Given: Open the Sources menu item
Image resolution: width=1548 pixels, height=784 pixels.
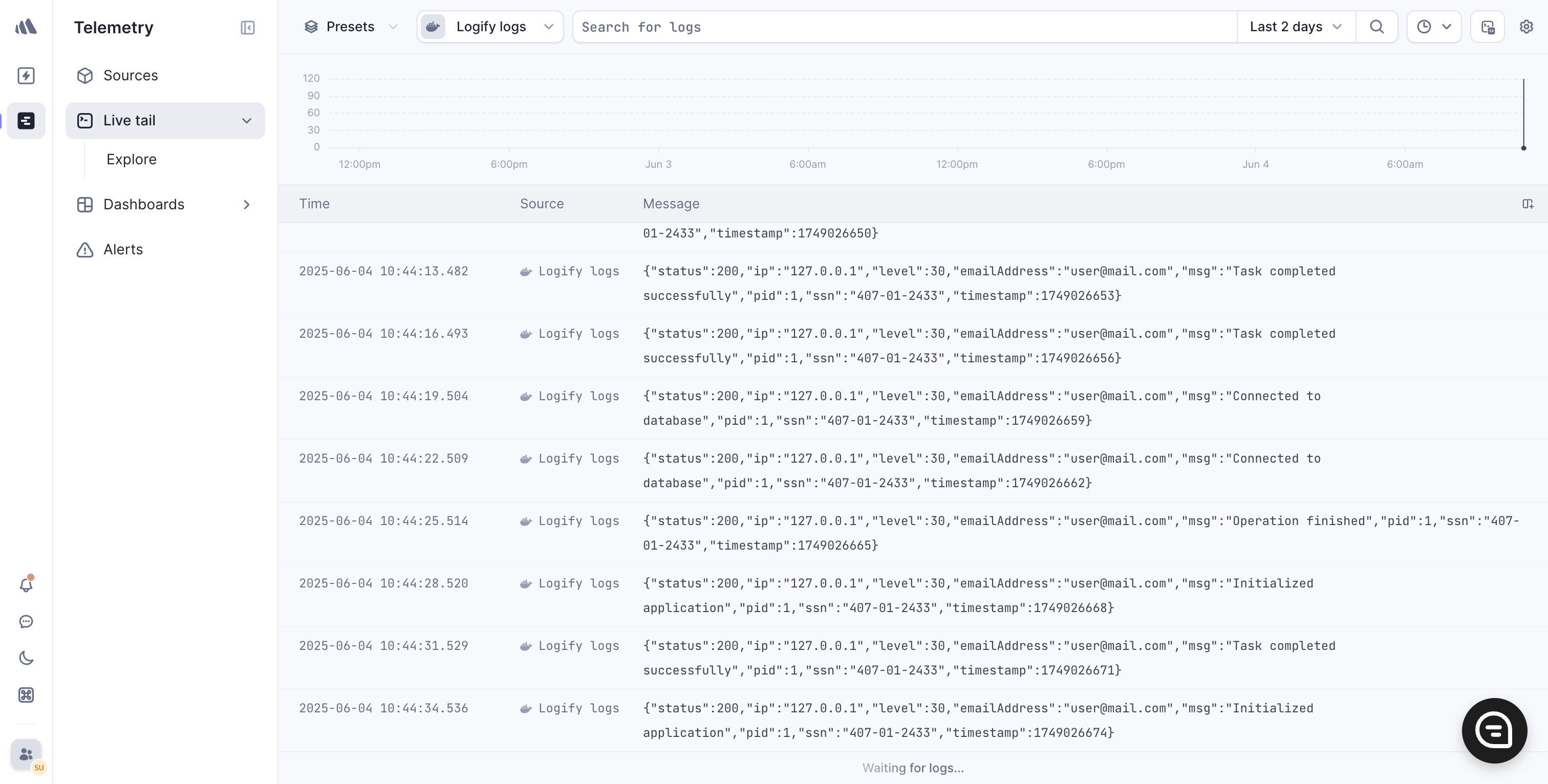Looking at the screenshot, I should [165, 76].
